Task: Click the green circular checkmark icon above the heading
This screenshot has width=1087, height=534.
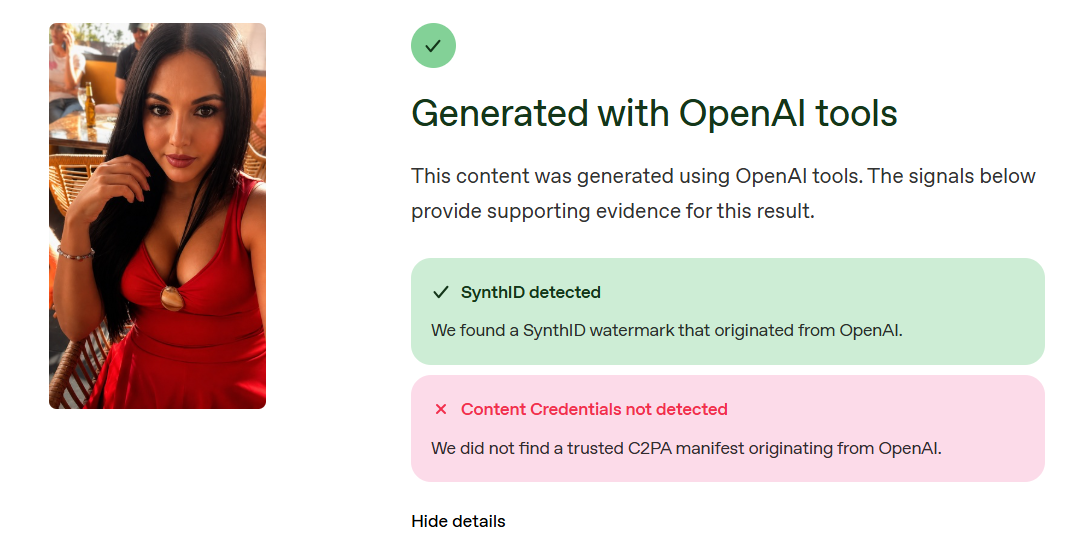Action: click(433, 46)
